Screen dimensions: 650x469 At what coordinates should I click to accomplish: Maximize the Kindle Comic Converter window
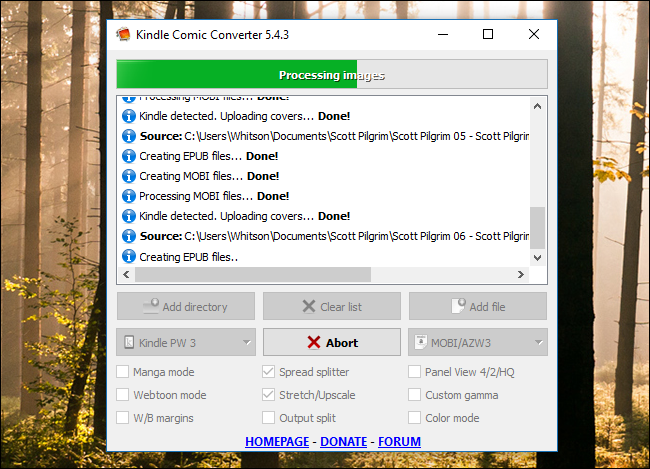488,34
